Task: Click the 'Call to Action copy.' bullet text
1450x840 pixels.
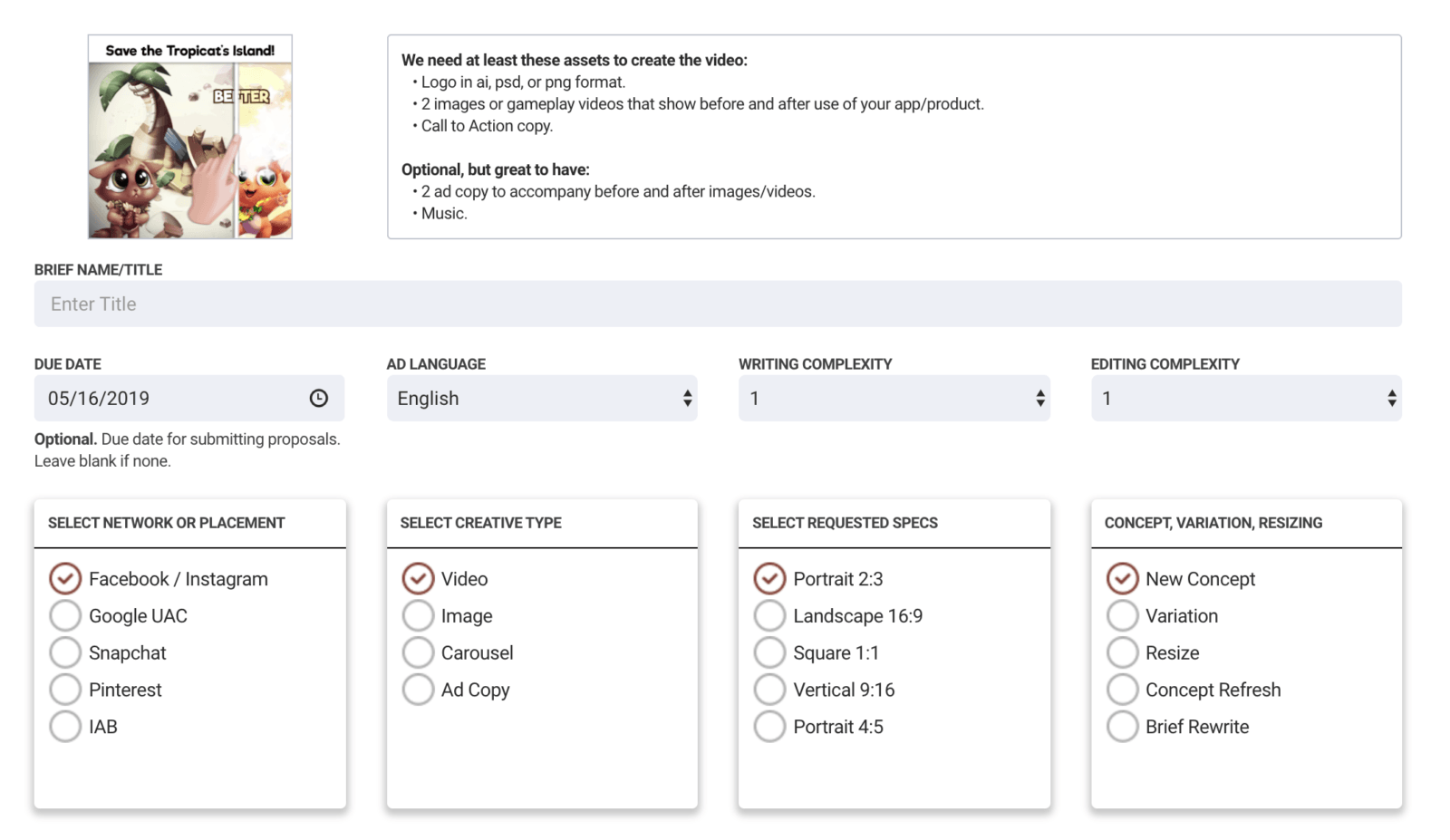Action: point(487,126)
